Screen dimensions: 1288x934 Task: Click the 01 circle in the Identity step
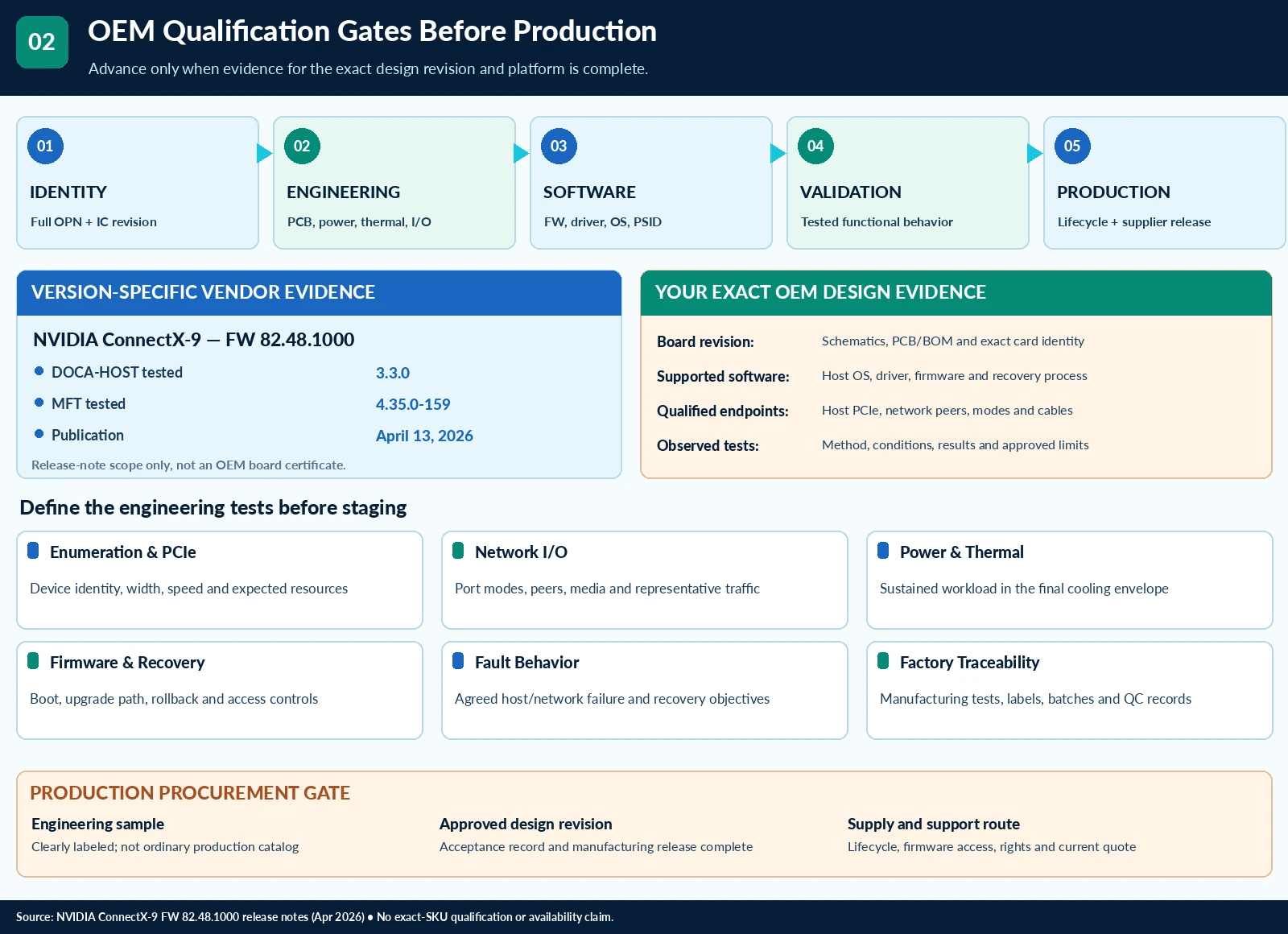coord(45,146)
